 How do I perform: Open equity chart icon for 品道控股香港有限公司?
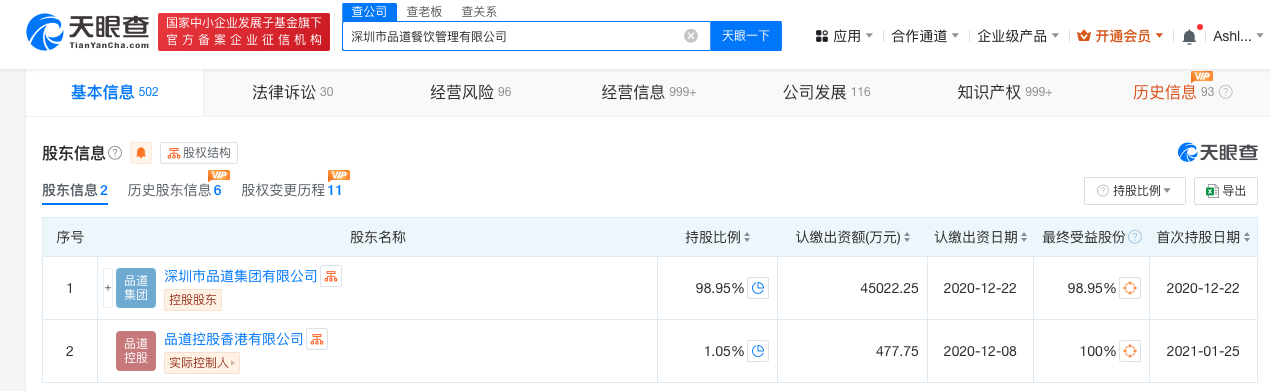coord(317,339)
